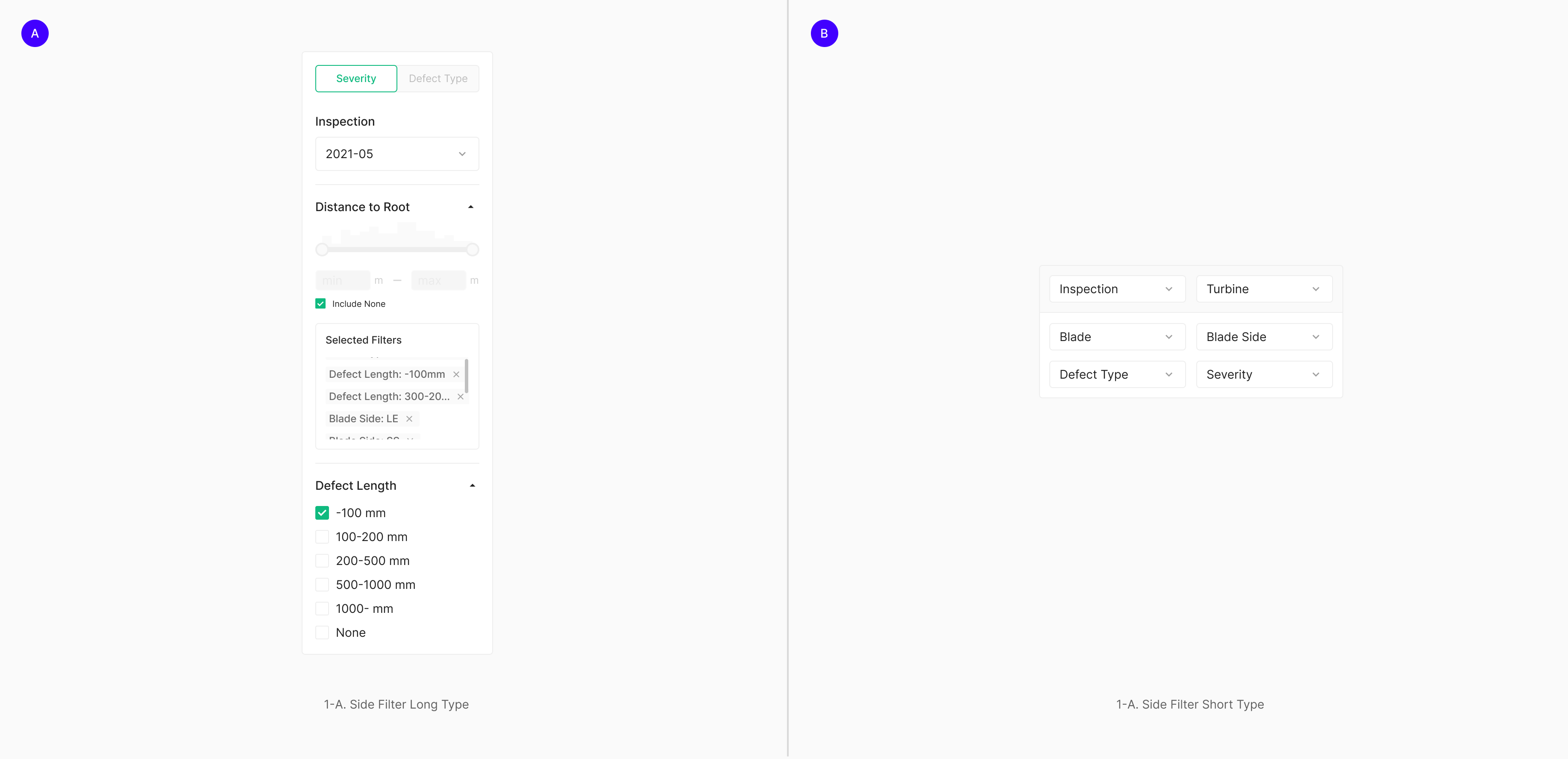Viewport: 1568px width, 759px height.
Task: Collapse the Distance to Root section
Action: (x=470, y=207)
